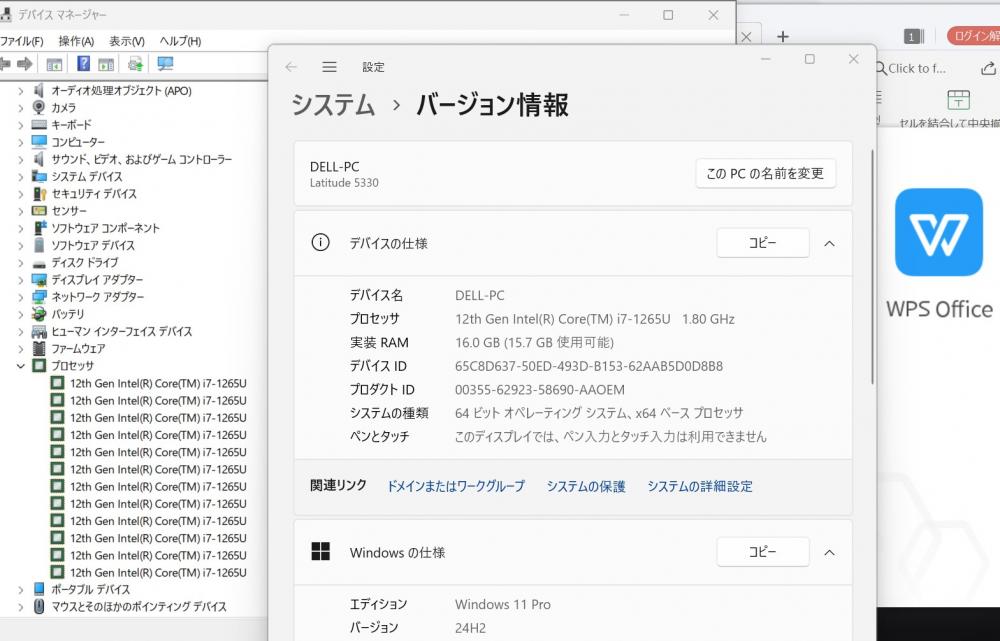Click the share icon in WPS window
Viewport: 1000px width, 641px height.
[x=988, y=68]
